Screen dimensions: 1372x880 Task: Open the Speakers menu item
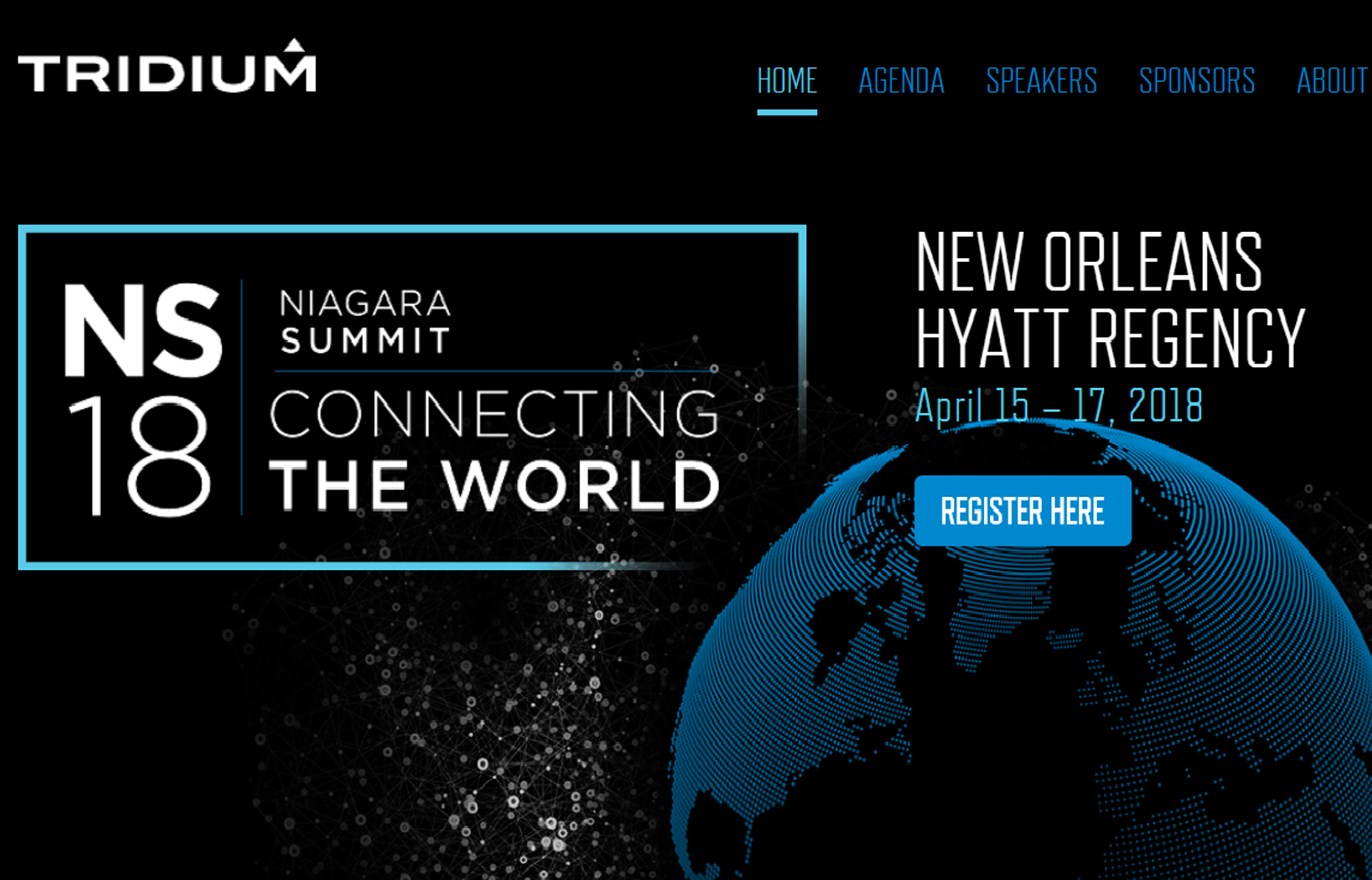[x=1042, y=80]
